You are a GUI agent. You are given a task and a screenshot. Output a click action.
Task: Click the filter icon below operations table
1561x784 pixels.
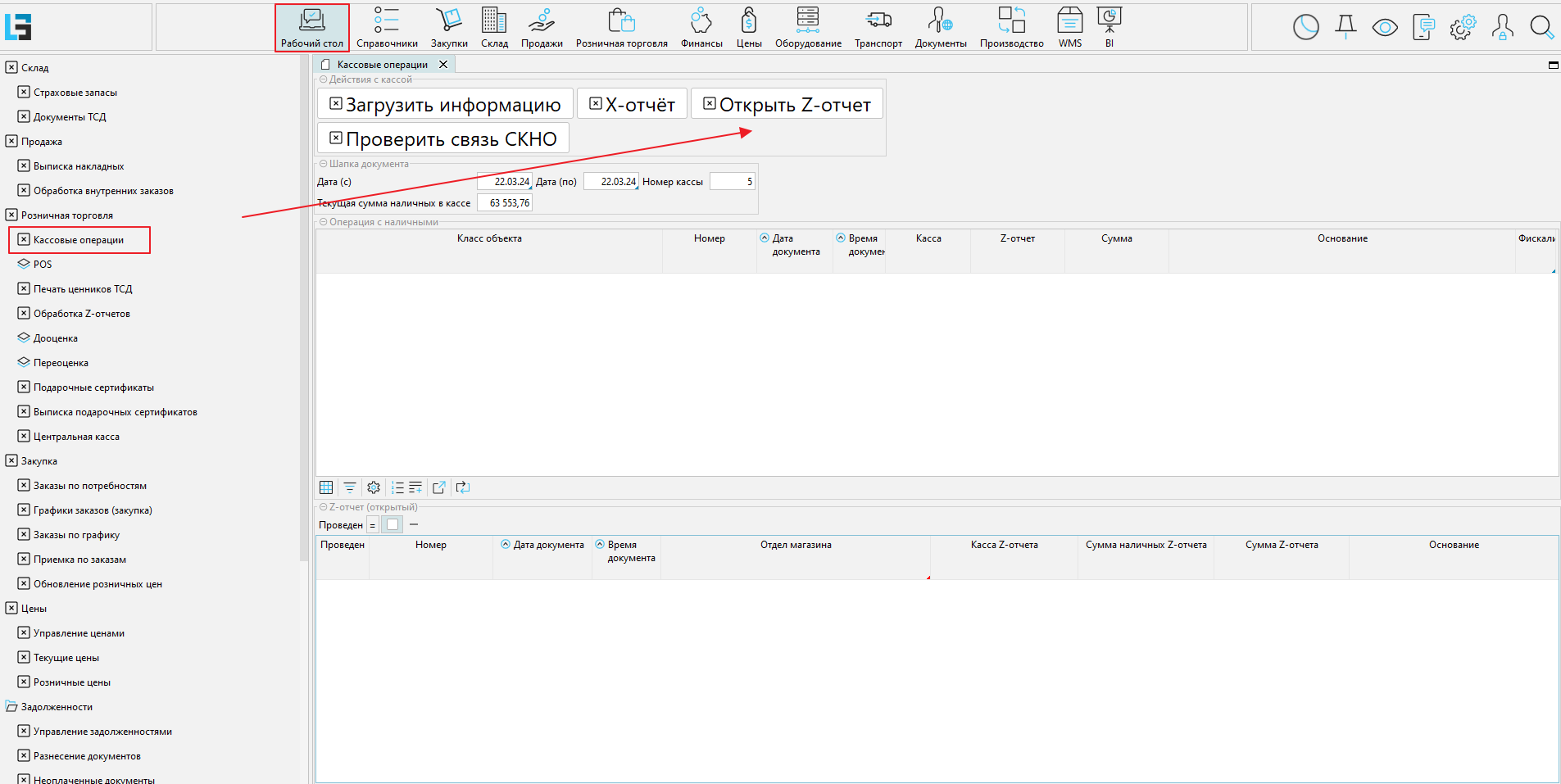click(350, 487)
